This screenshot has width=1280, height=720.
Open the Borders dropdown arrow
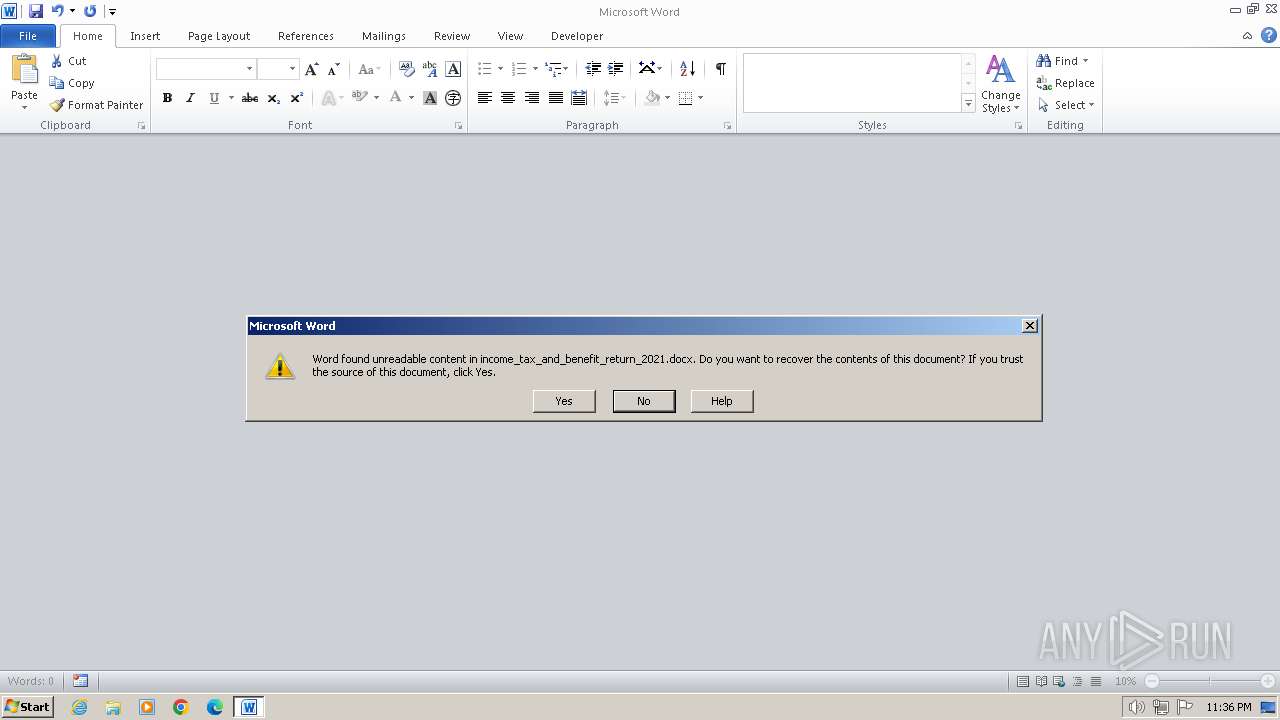[700, 98]
